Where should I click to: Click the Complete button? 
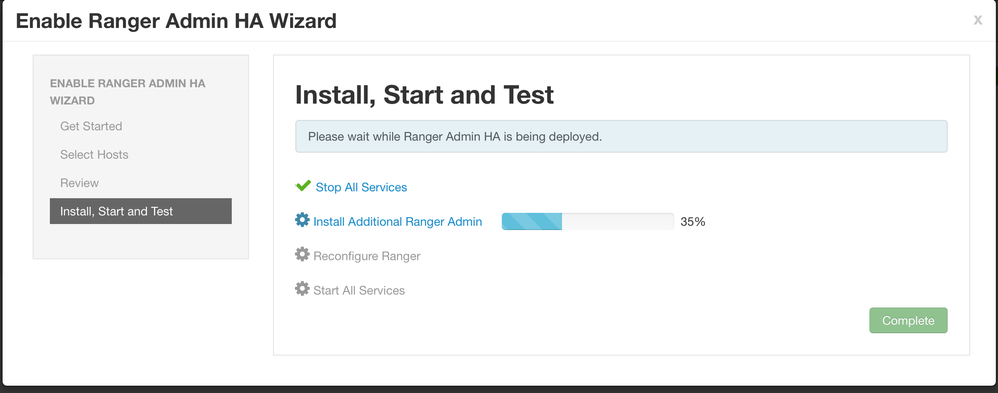click(x=908, y=320)
